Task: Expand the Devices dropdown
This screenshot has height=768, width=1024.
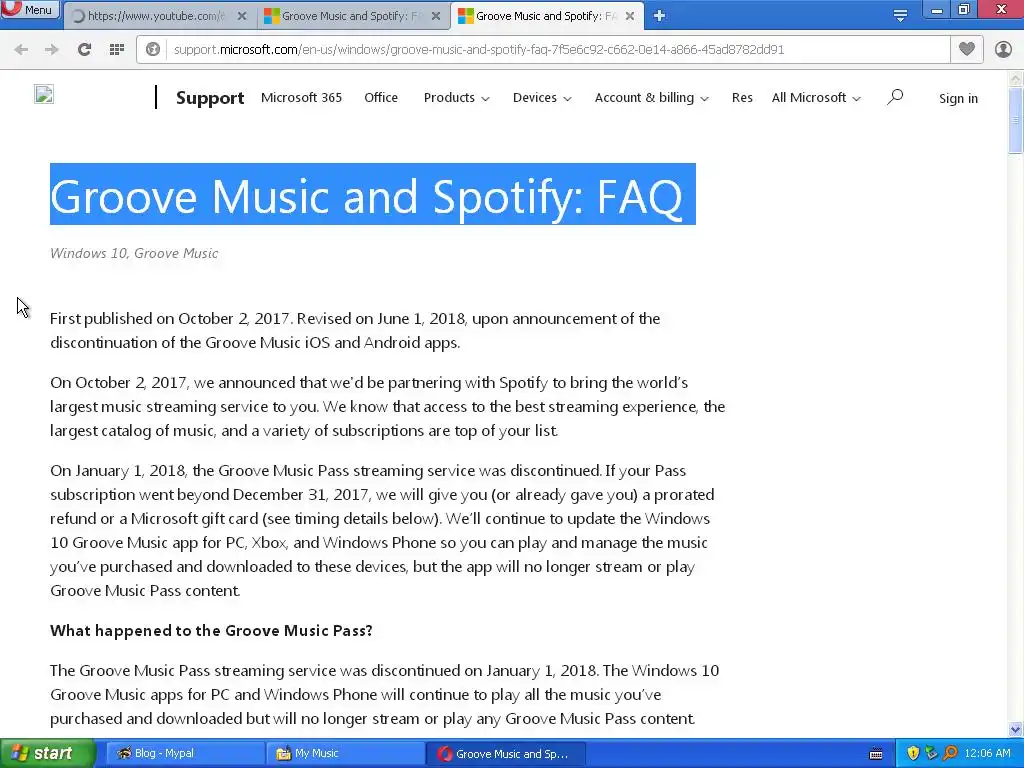Action: coord(542,97)
